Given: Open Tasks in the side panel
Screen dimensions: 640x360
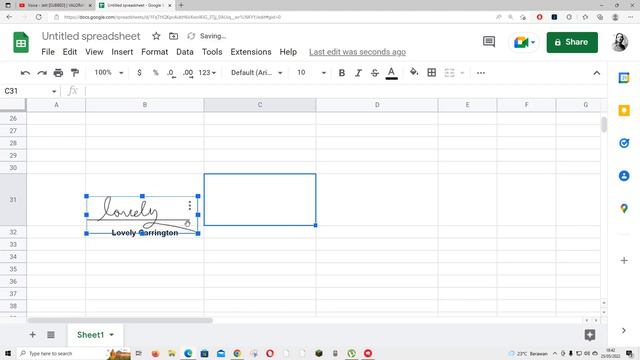Looking at the screenshot, I should tap(624, 143).
